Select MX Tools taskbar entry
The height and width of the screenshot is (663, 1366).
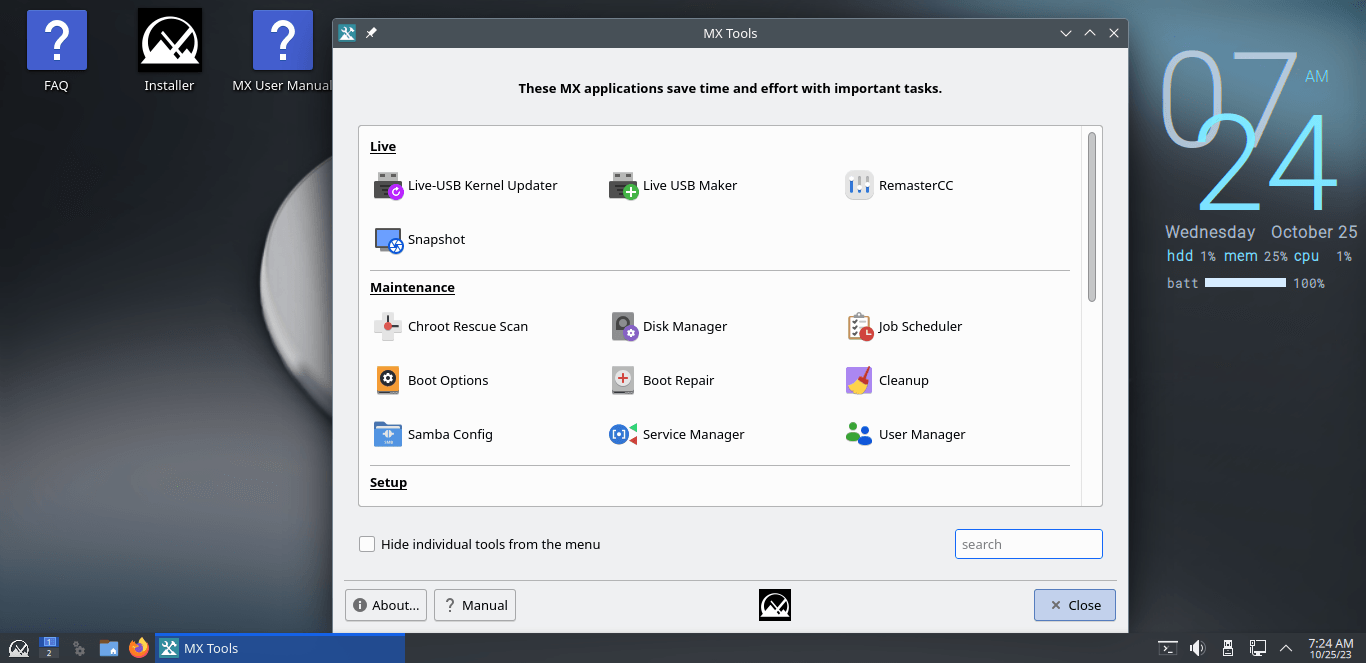click(x=281, y=648)
